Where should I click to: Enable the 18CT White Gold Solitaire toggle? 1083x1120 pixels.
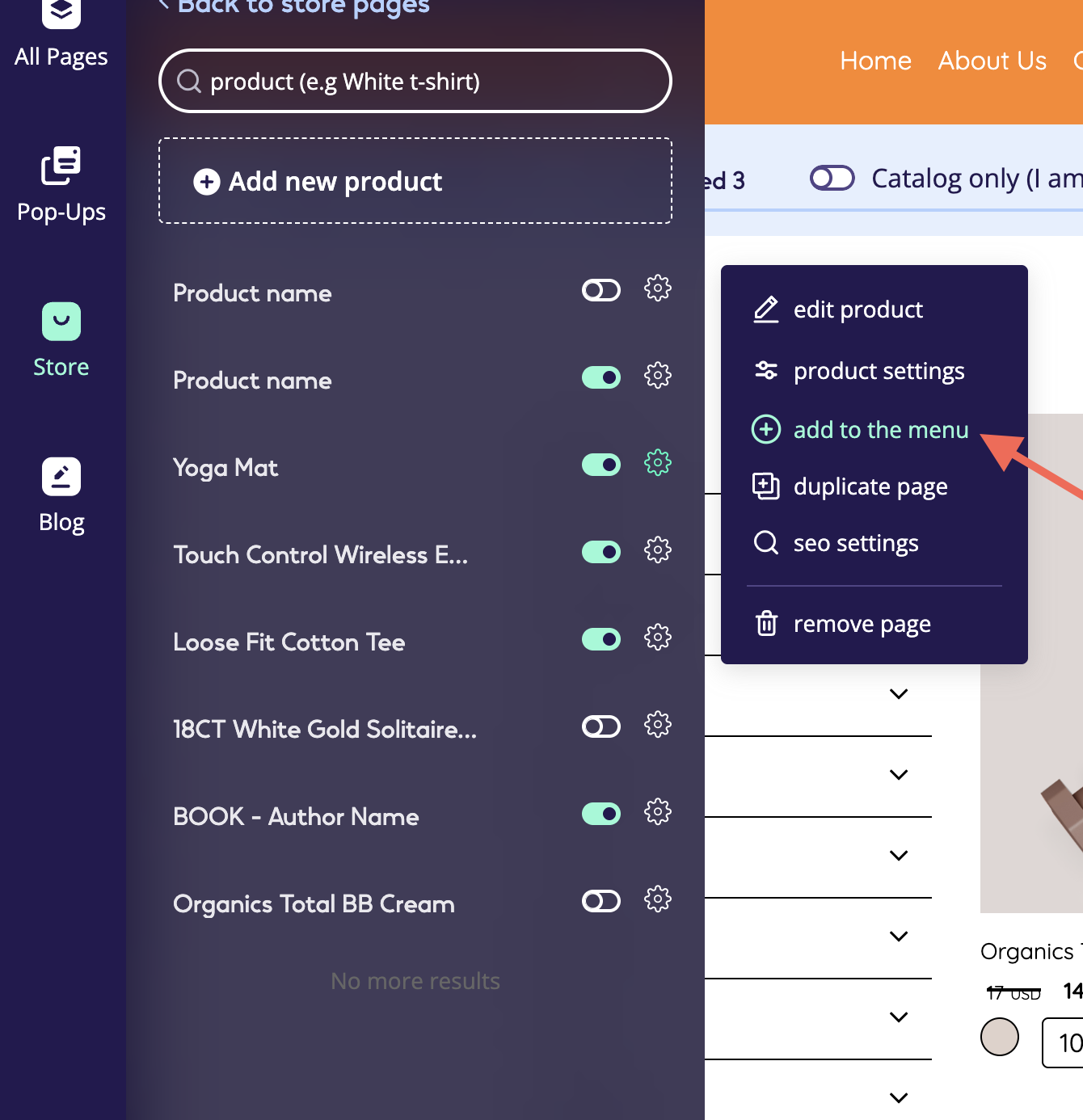[x=601, y=726]
